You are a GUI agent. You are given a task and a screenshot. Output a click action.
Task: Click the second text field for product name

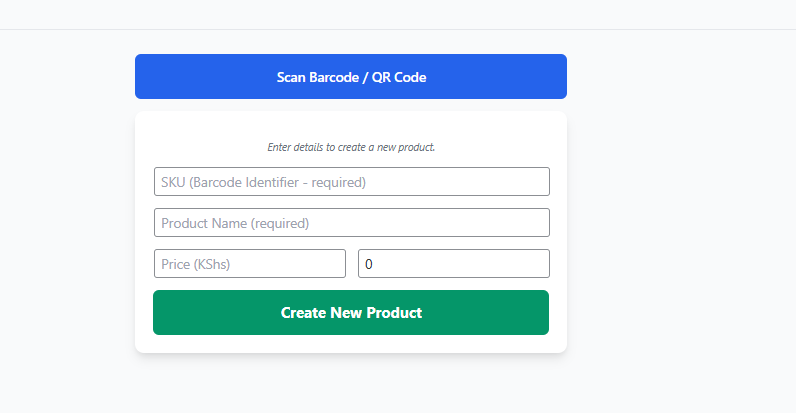click(x=351, y=223)
